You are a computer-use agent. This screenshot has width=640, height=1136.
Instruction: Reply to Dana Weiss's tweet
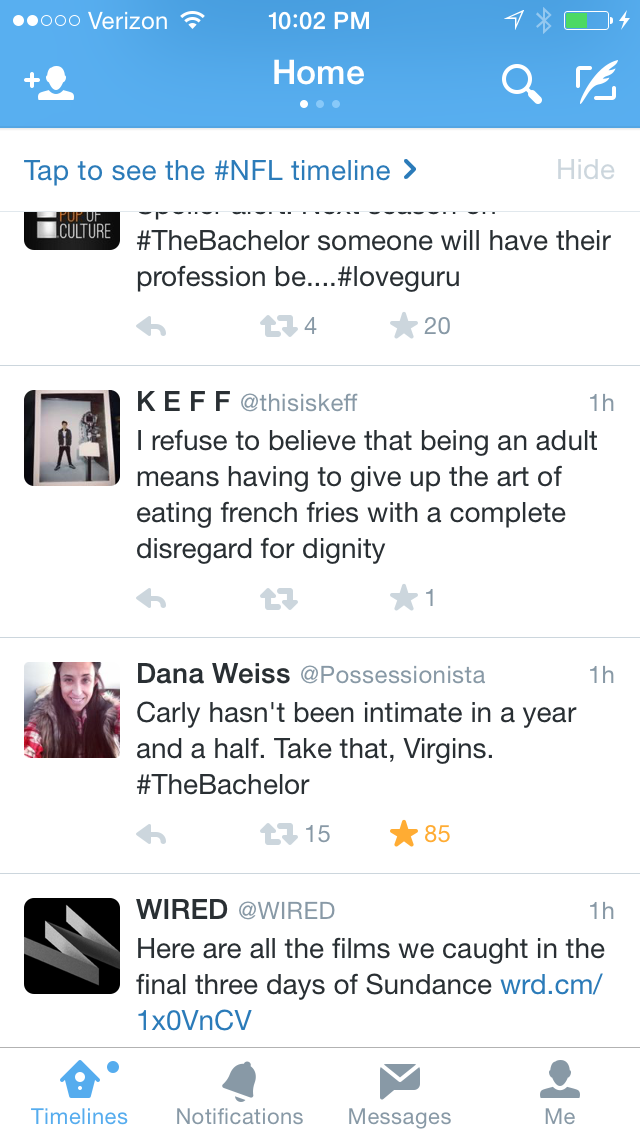(151, 834)
